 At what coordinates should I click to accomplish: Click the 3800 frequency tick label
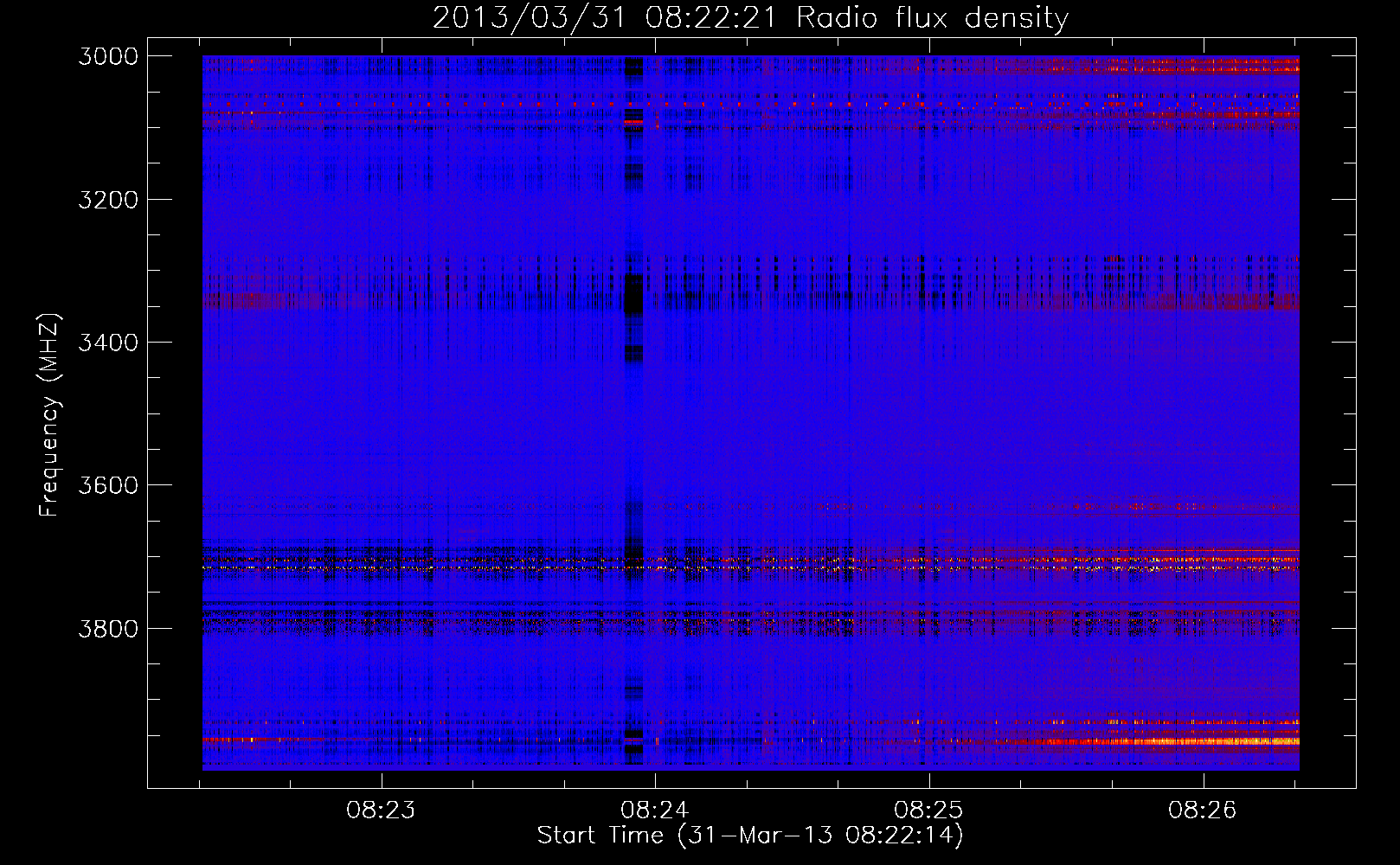pyautogui.click(x=108, y=628)
